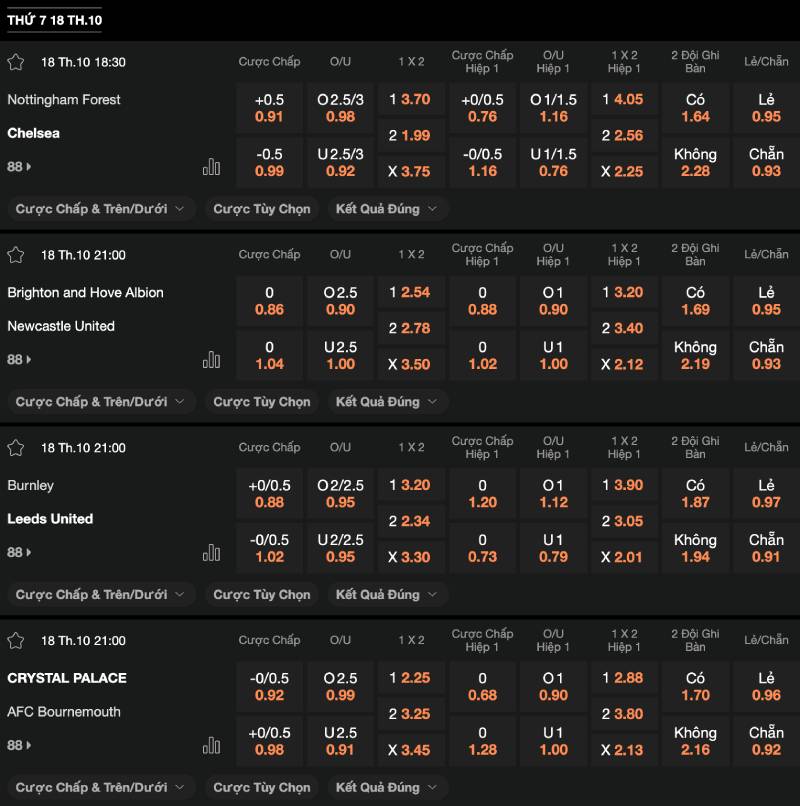Bet on Nottingham Forest home win at 3.70
Image resolution: width=800 pixels, height=806 pixels.
[410, 100]
